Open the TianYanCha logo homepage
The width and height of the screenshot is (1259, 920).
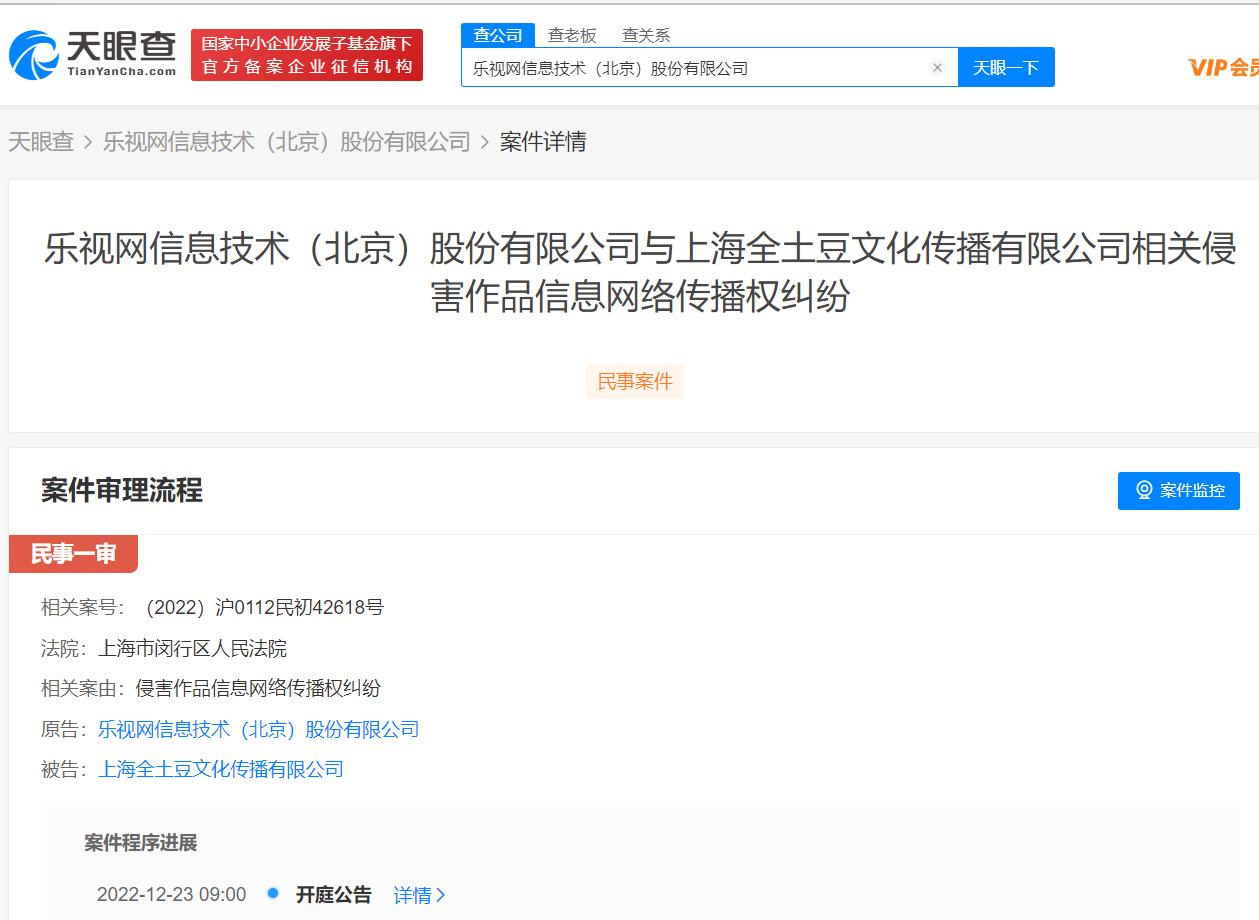92,53
